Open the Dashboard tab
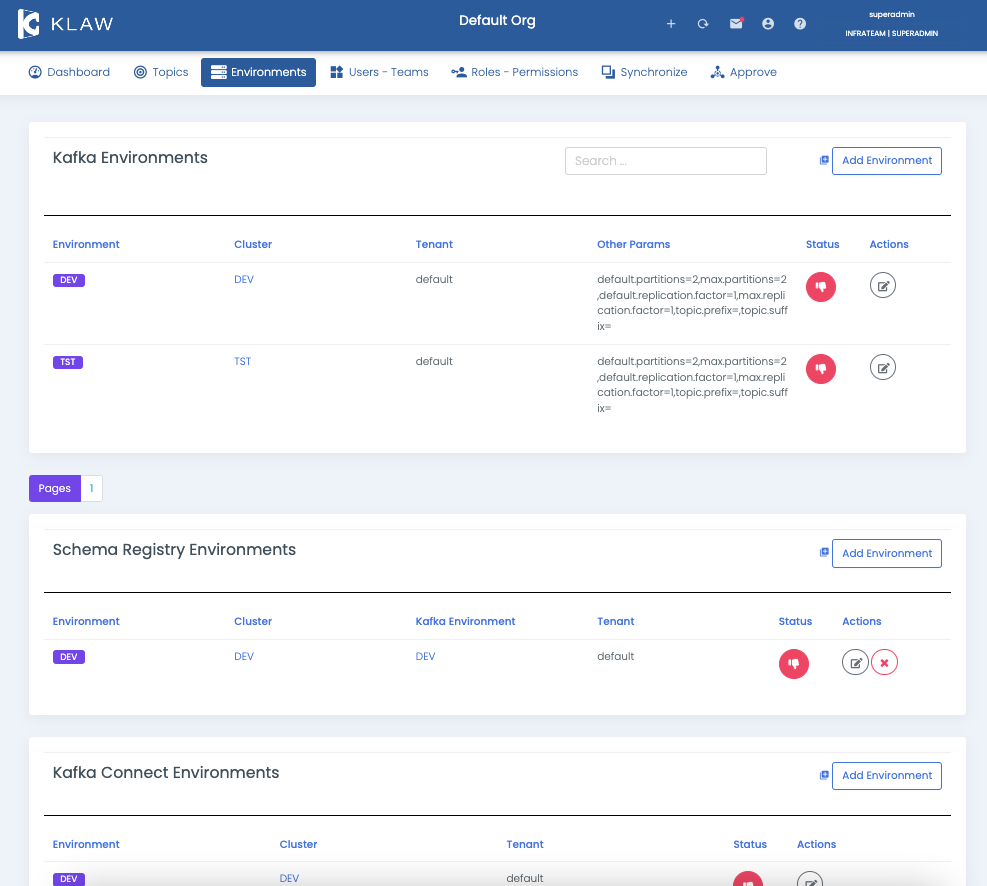Image resolution: width=987 pixels, height=886 pixels. (69, 72)
